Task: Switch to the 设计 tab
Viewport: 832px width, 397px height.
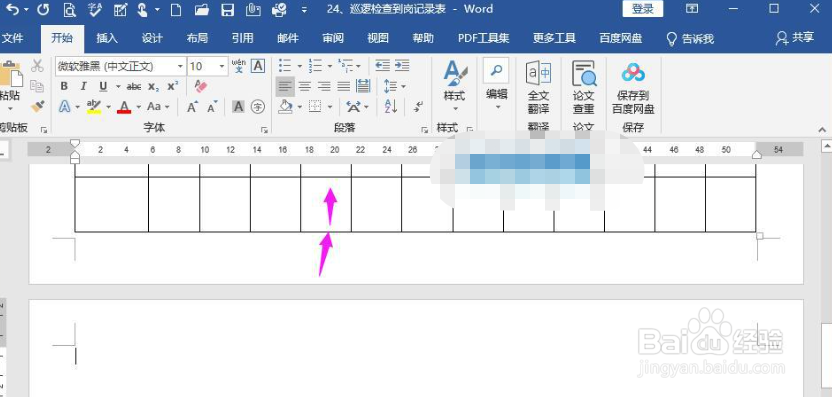Action: pyautogui.click(x=152, y=38)
